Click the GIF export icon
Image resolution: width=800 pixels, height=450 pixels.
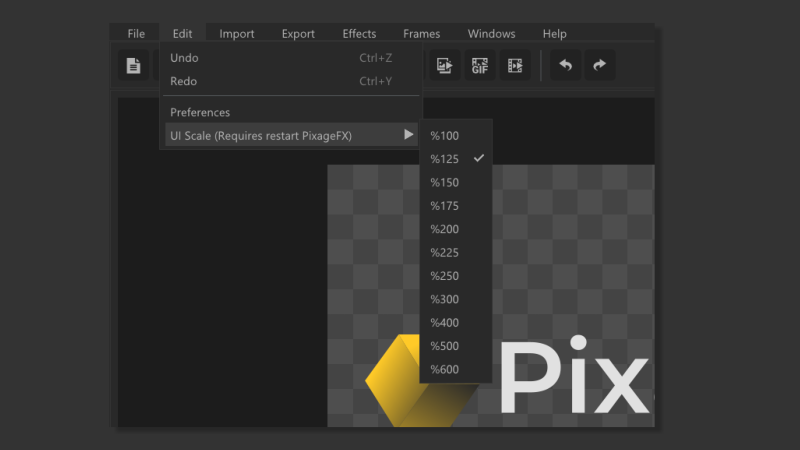pos(480,66)
